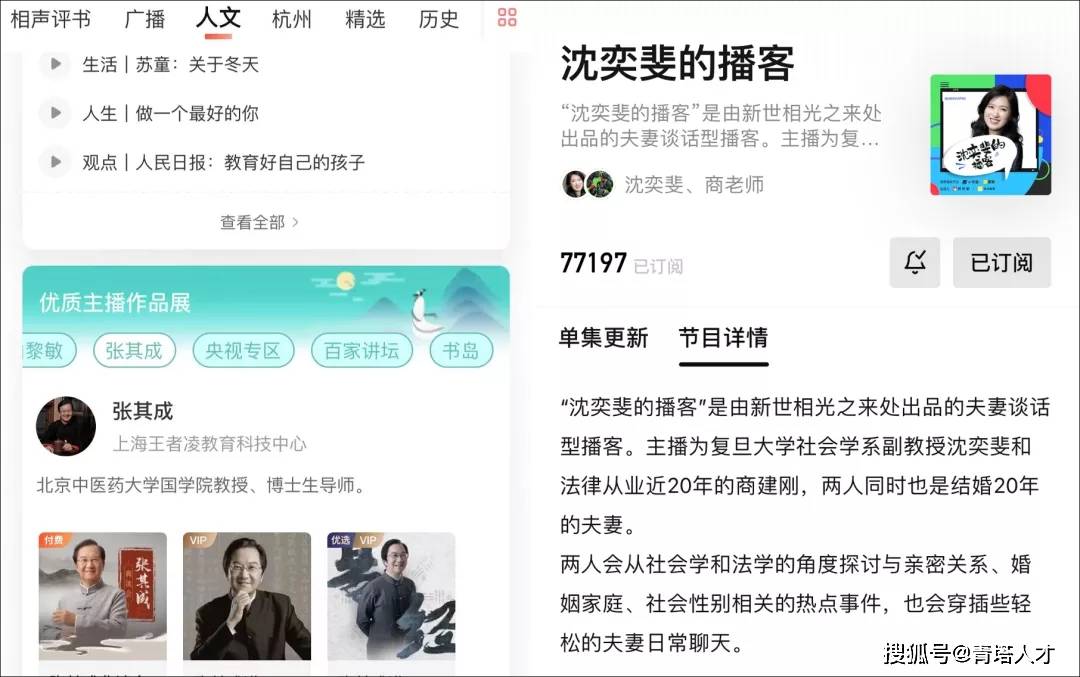Open the category grid icon
This screenshot has height=677, width=1080.
(507, 17)
